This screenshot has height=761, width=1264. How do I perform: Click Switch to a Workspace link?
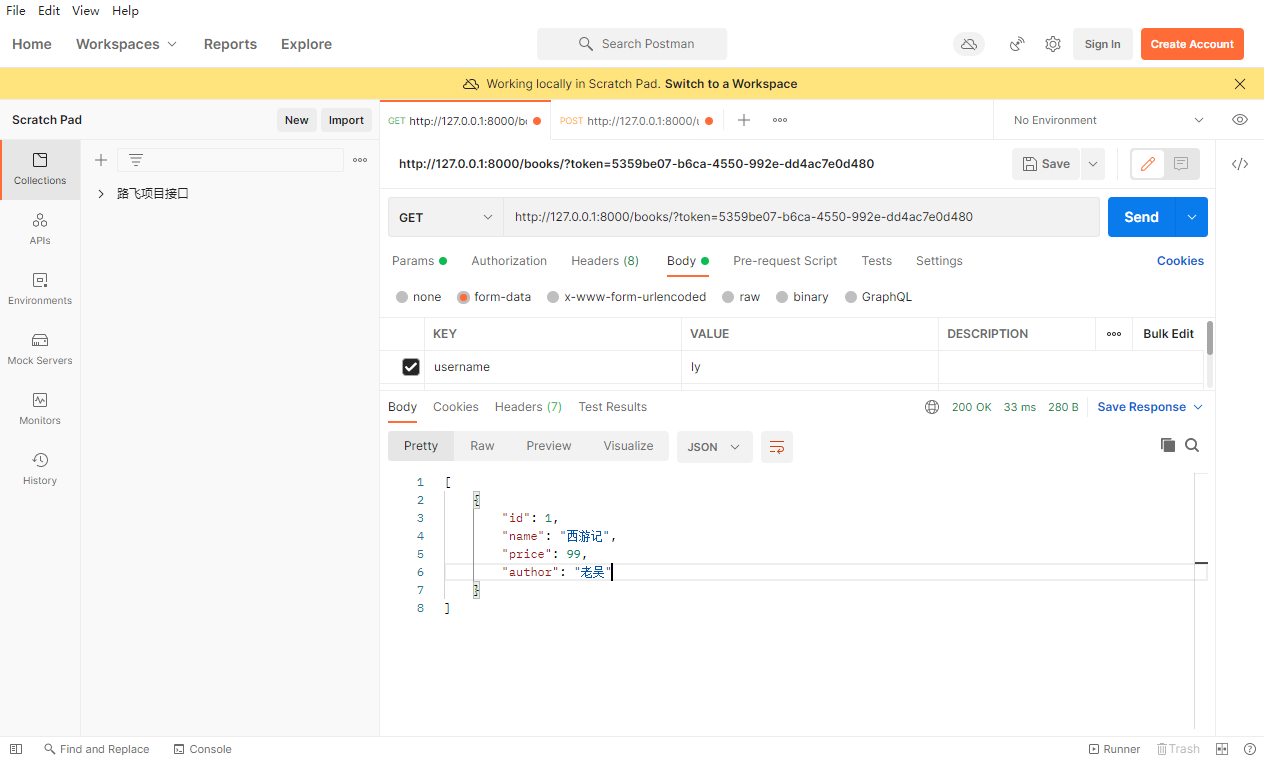point(731,84)
